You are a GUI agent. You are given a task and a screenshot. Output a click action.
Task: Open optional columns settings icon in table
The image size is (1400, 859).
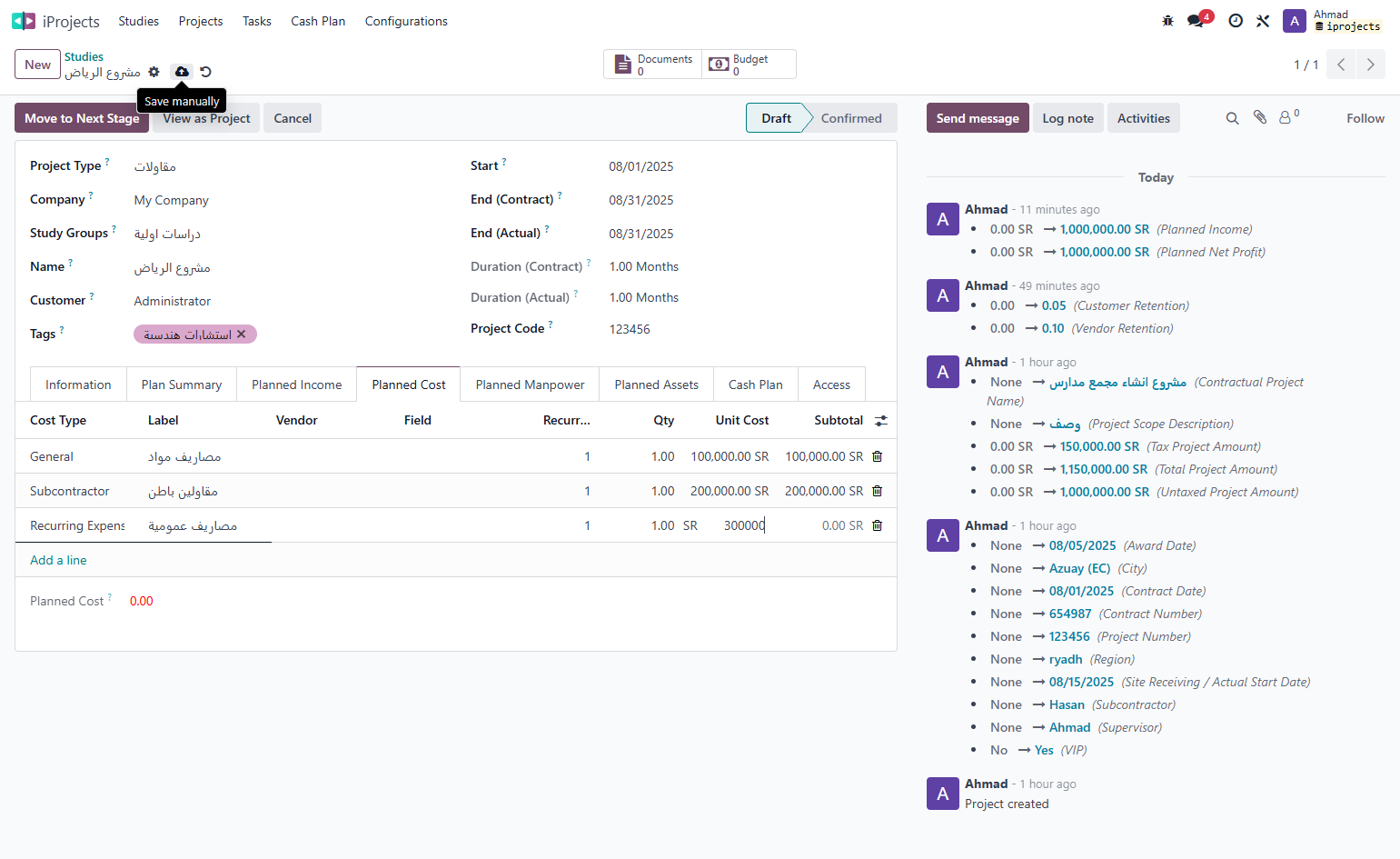tap(881, 421)
